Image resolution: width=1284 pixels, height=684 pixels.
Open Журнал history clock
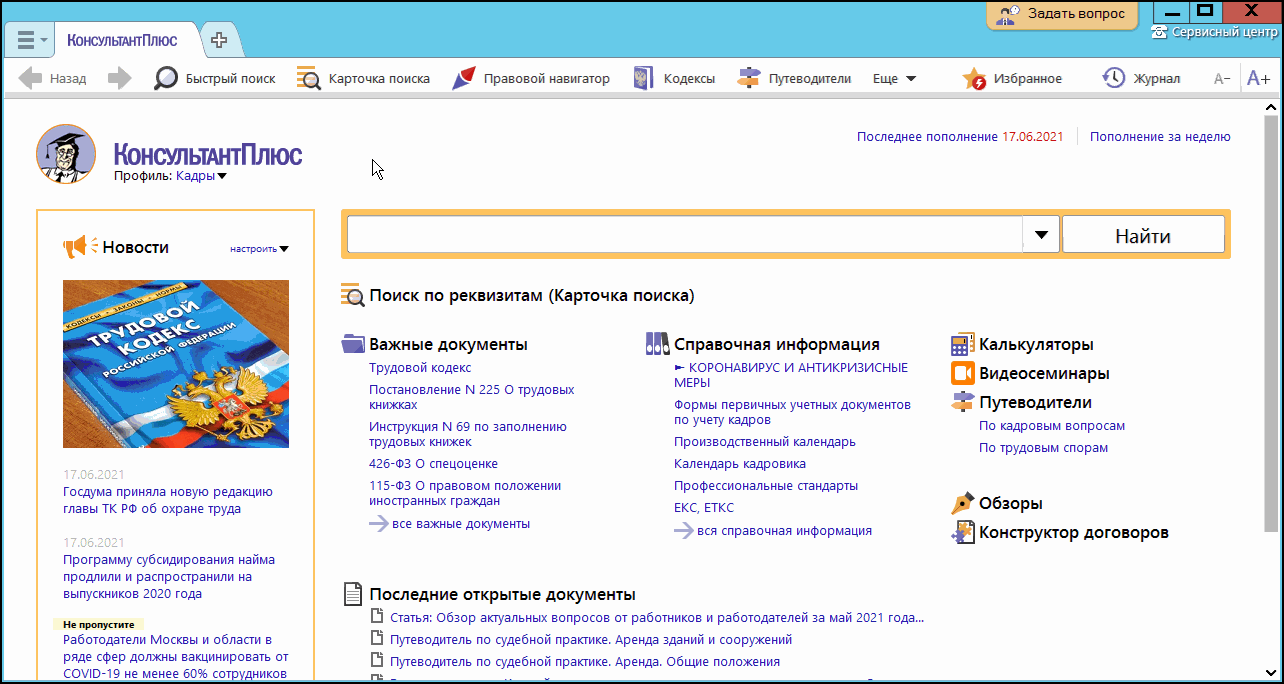1141,78
